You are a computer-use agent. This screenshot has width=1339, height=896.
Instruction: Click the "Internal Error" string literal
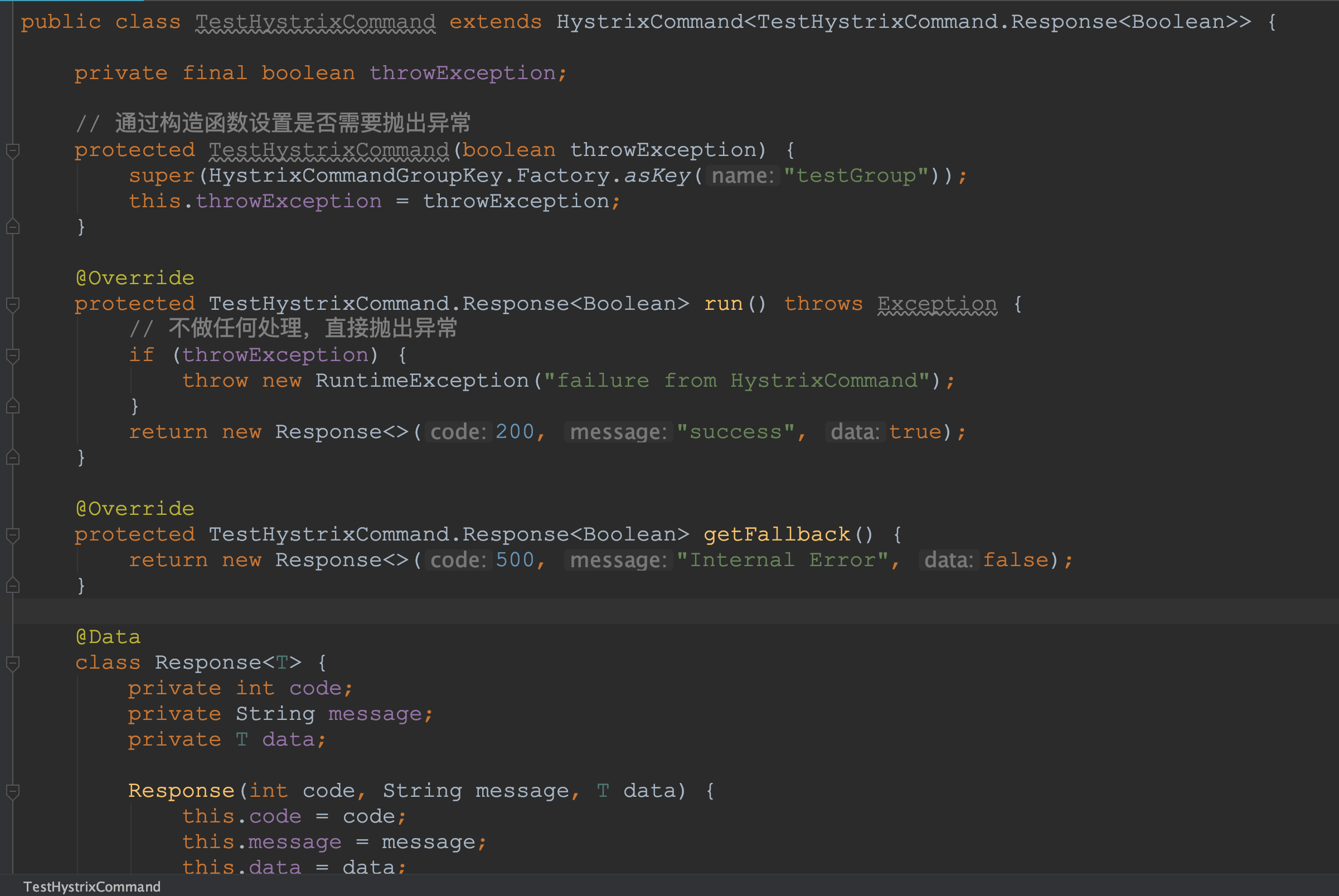click(x=782, y=560)
